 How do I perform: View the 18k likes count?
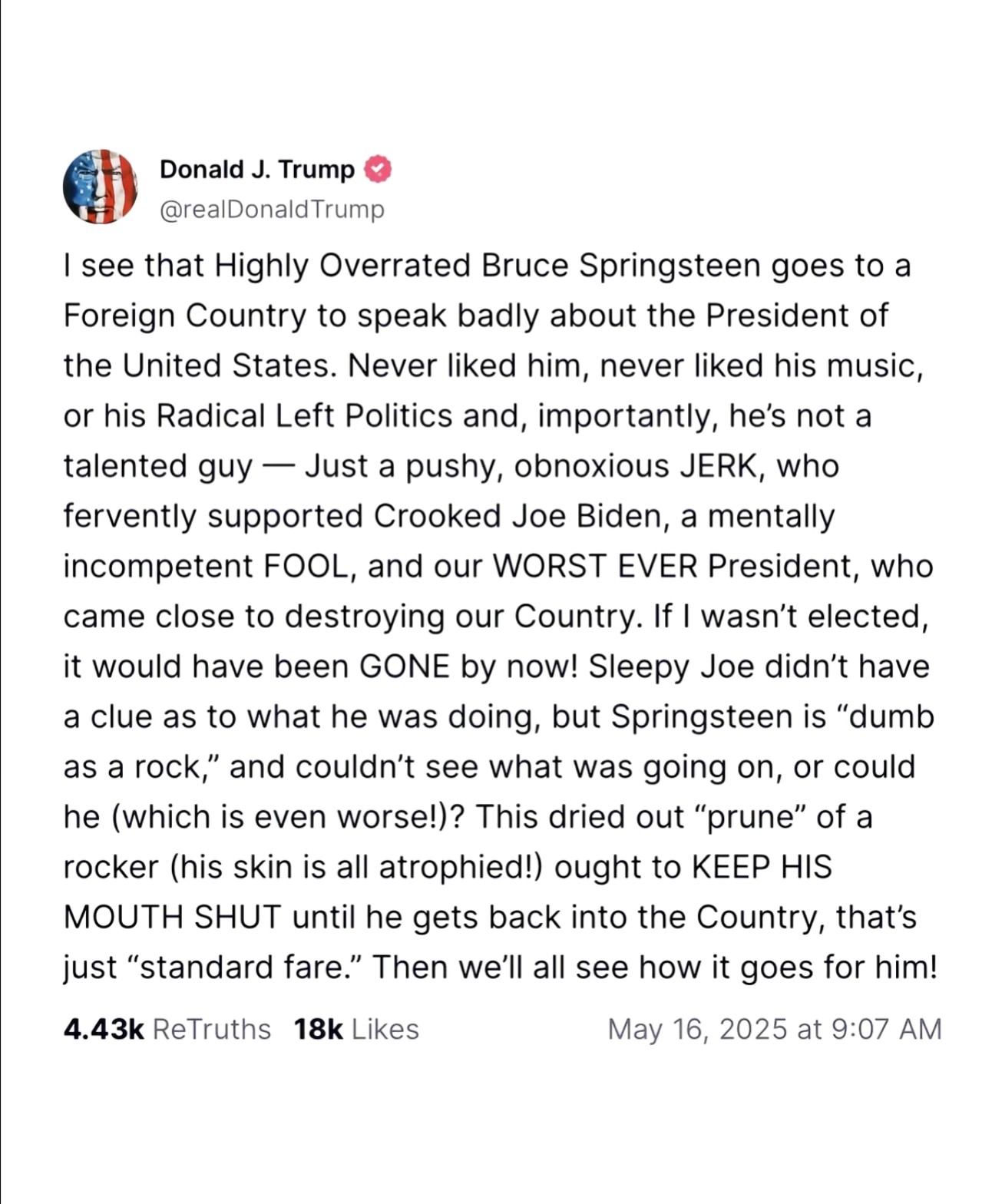318,1029
